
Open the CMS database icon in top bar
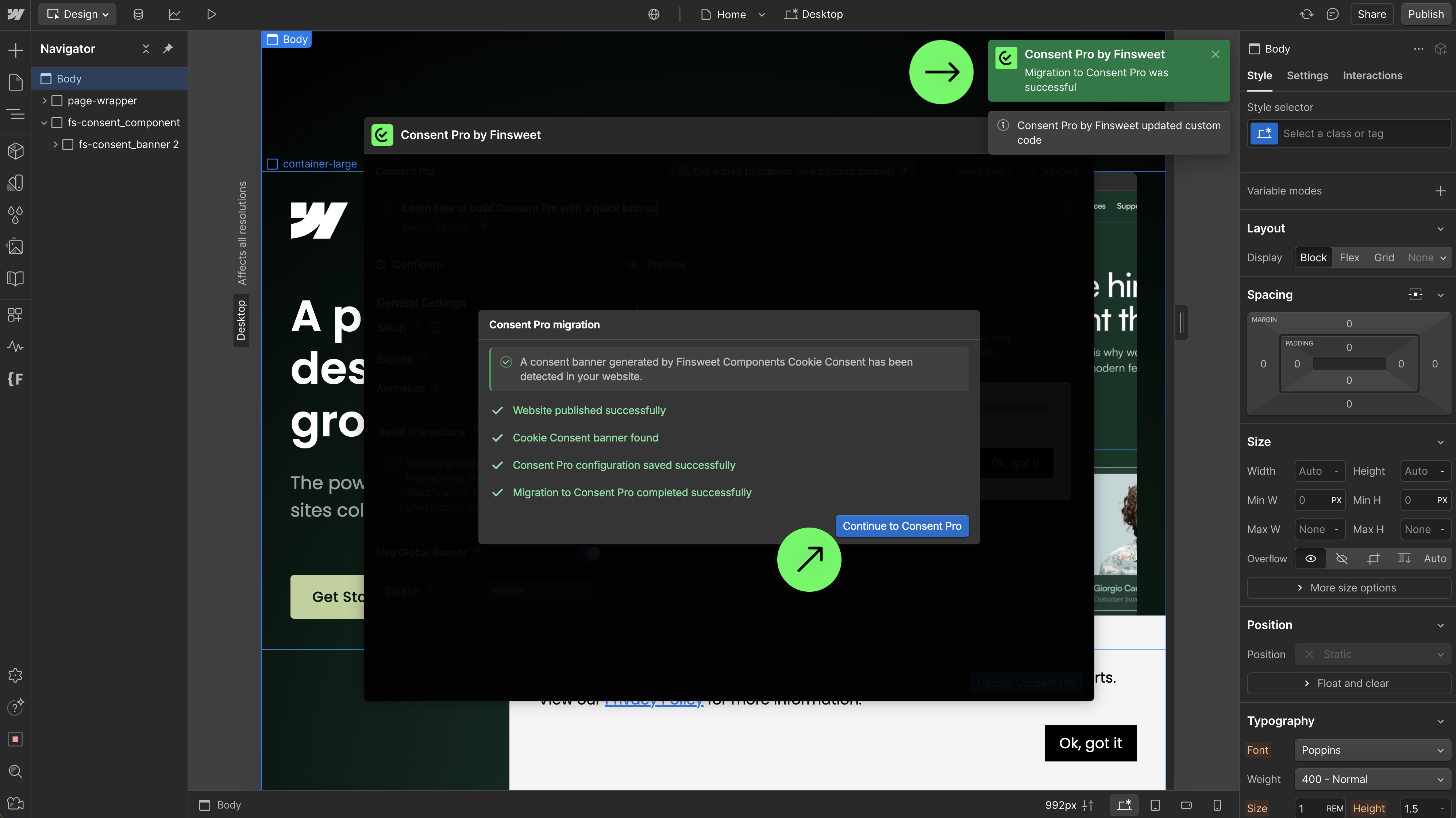click(x=138, y=14)
